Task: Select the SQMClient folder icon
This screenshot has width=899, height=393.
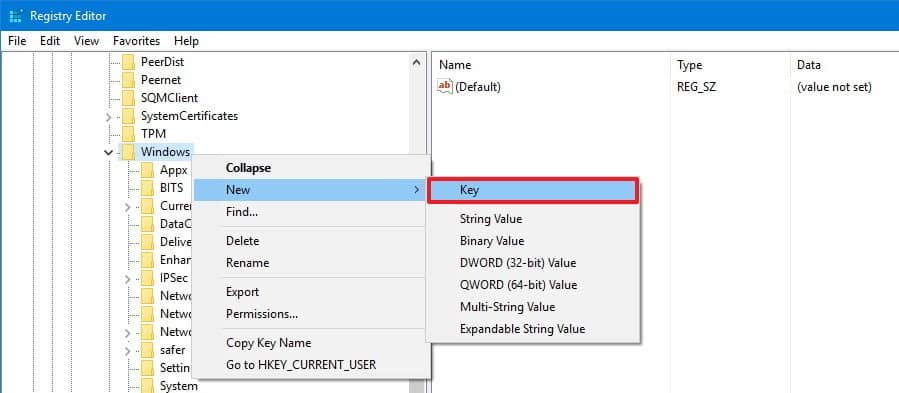Action: tap(128, 98)
